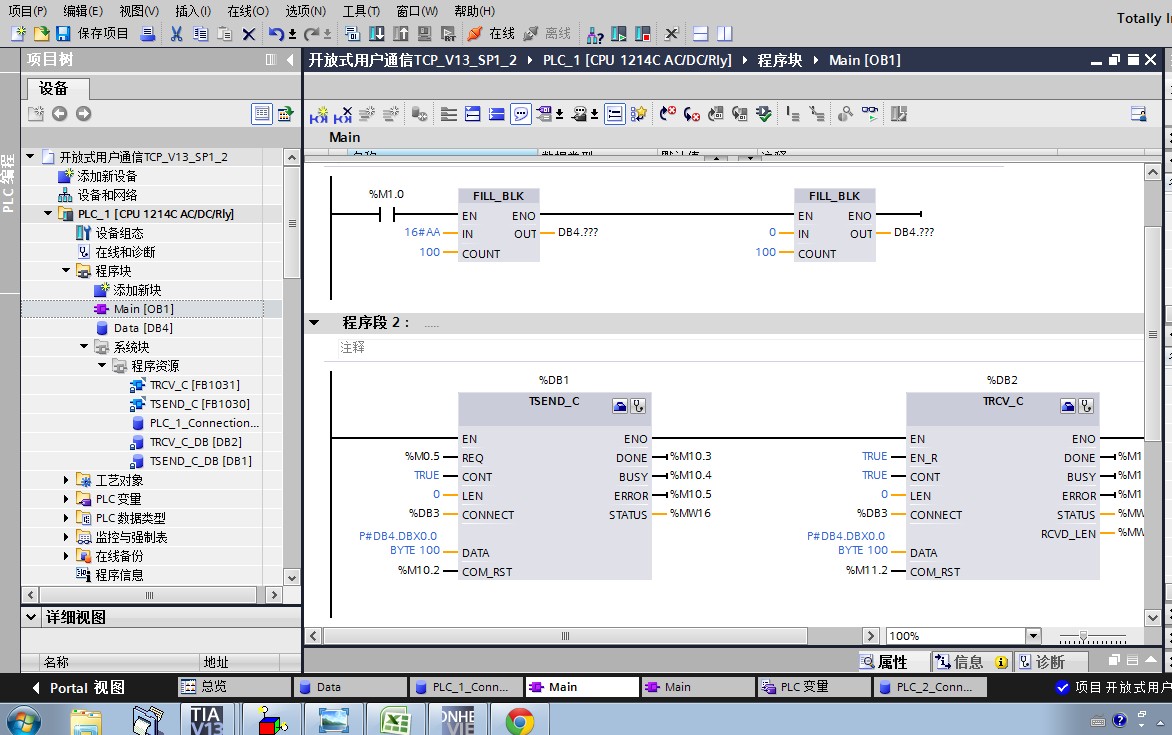1172x735 pixels.
Task: Click the 100% zoom input field
Action: pyautogui.click(x=956, y=636)
